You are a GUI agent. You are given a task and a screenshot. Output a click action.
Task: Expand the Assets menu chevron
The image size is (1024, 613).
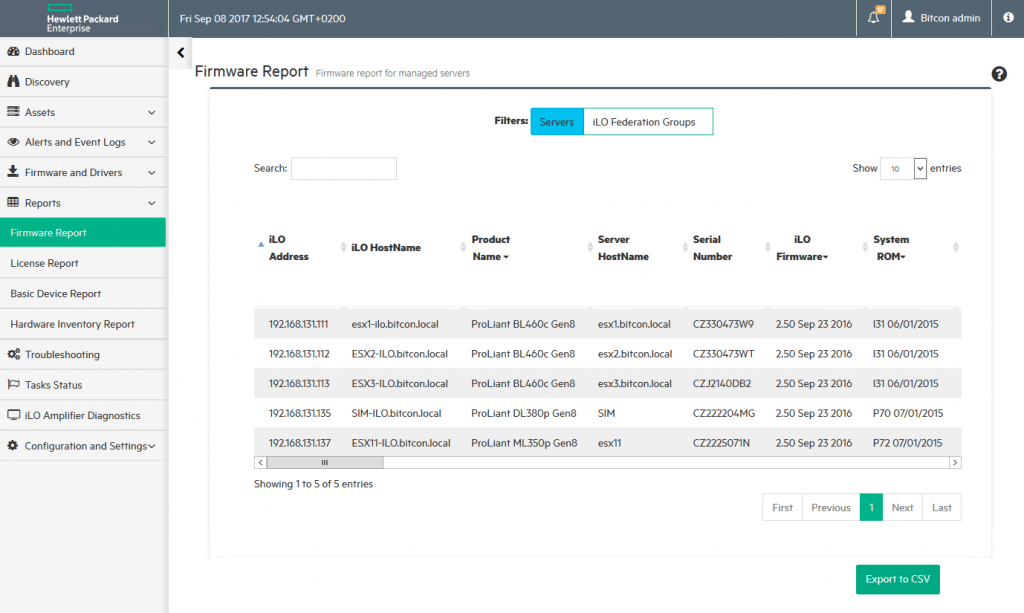(152, 112)
